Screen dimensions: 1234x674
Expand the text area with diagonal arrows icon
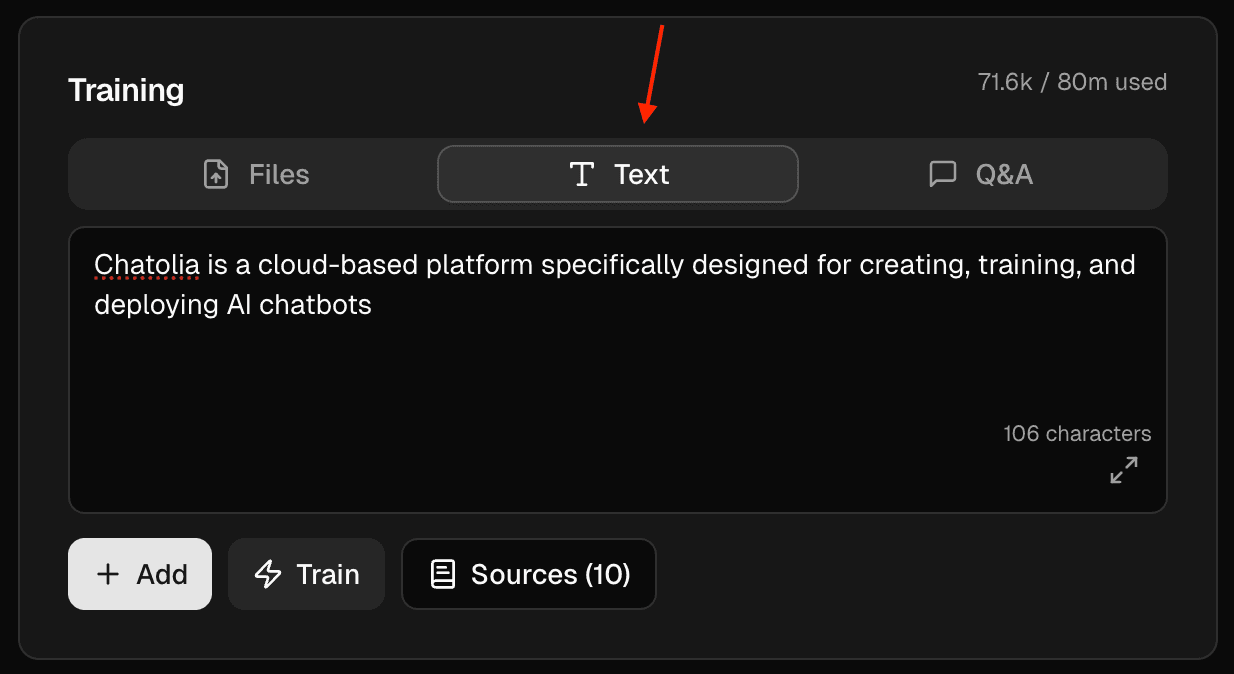coord(1124,470)
